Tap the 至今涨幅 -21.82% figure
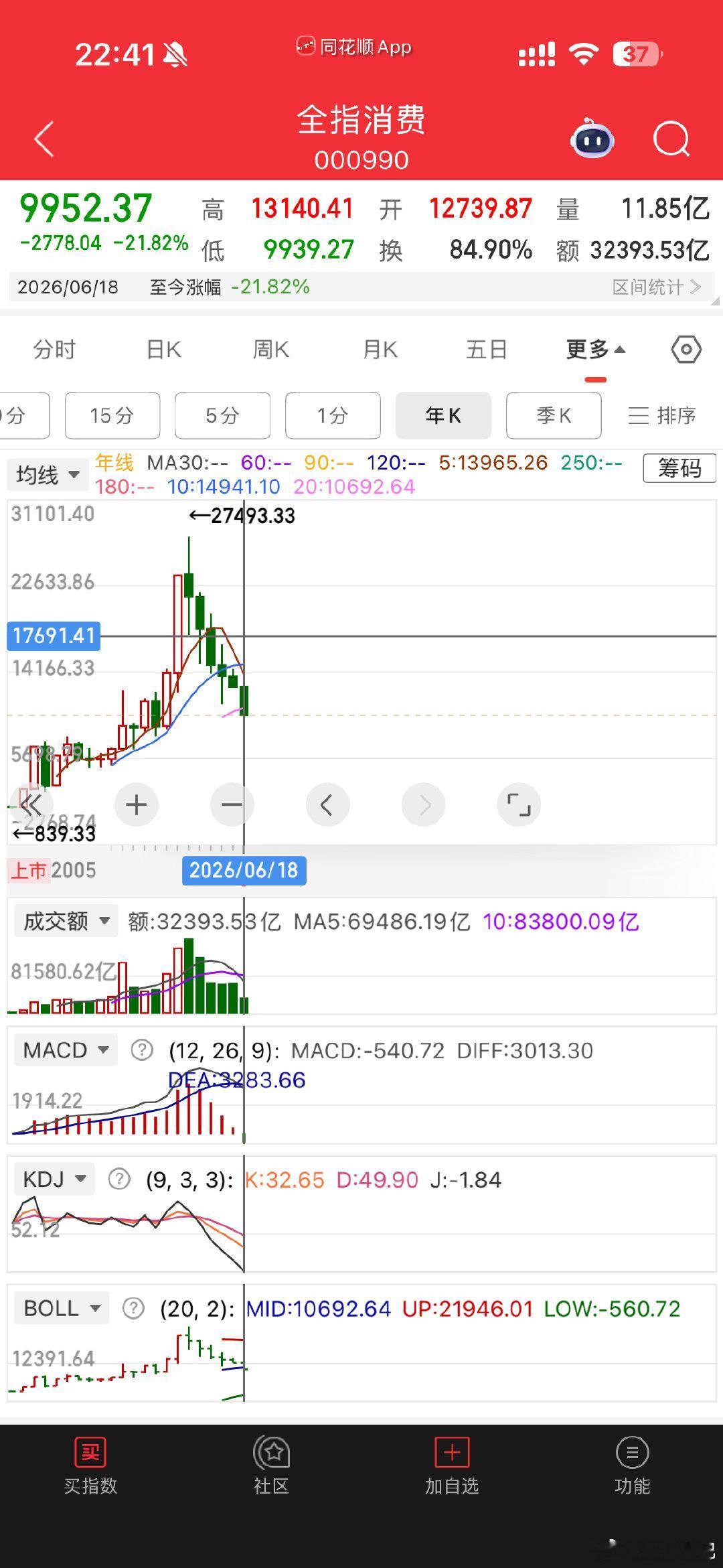Viewport: 723px width, 1568px height. (x=270, y=287)
